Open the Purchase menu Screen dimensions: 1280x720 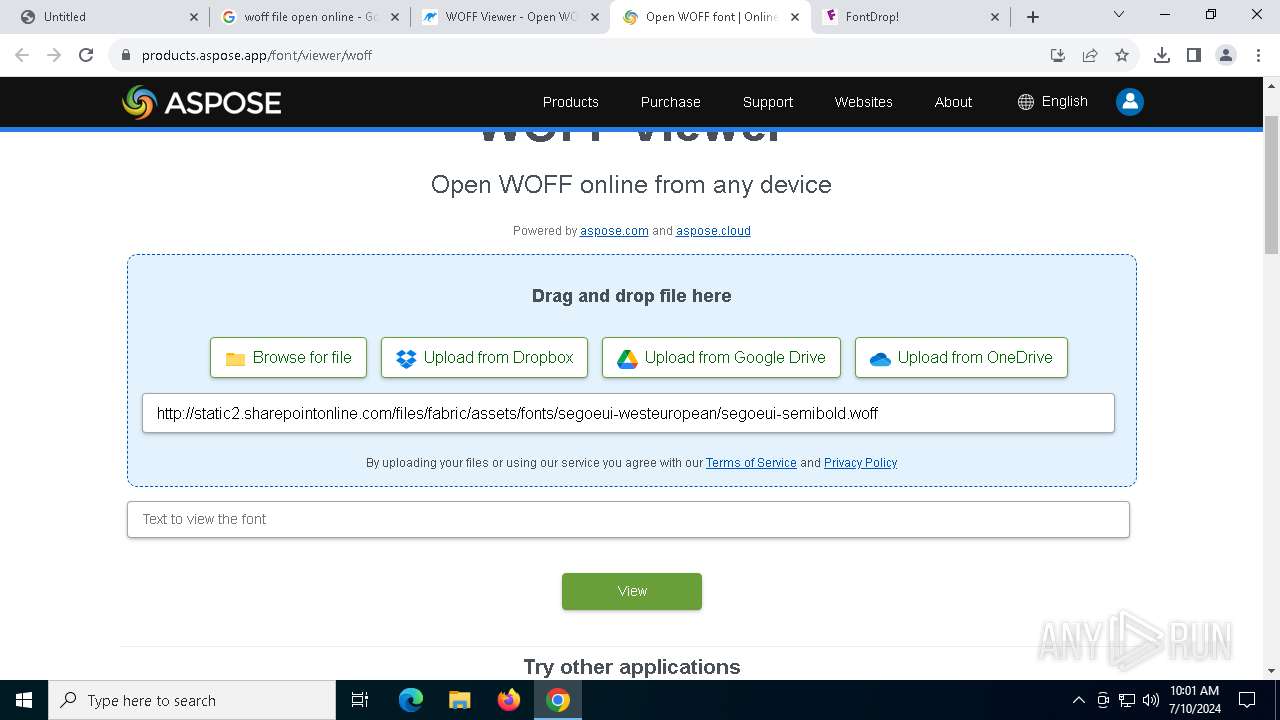tap(670, 102)
